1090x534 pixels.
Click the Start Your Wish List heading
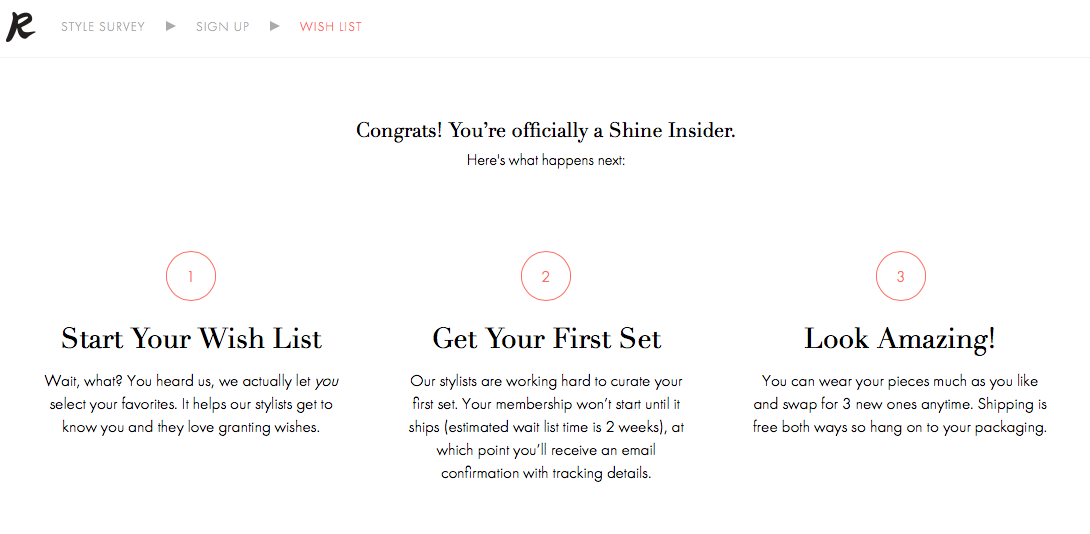pos(191,339)
